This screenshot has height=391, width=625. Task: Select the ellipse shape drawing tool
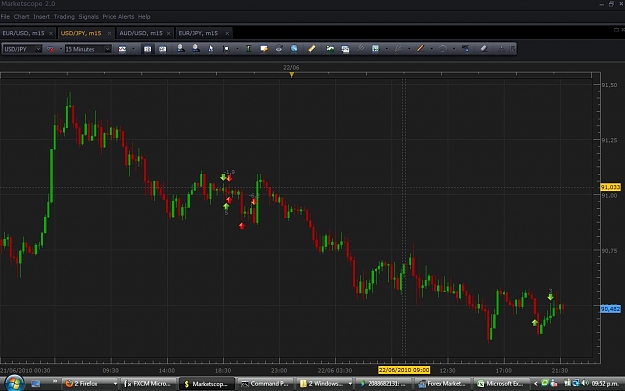click(x=442, y=49)
